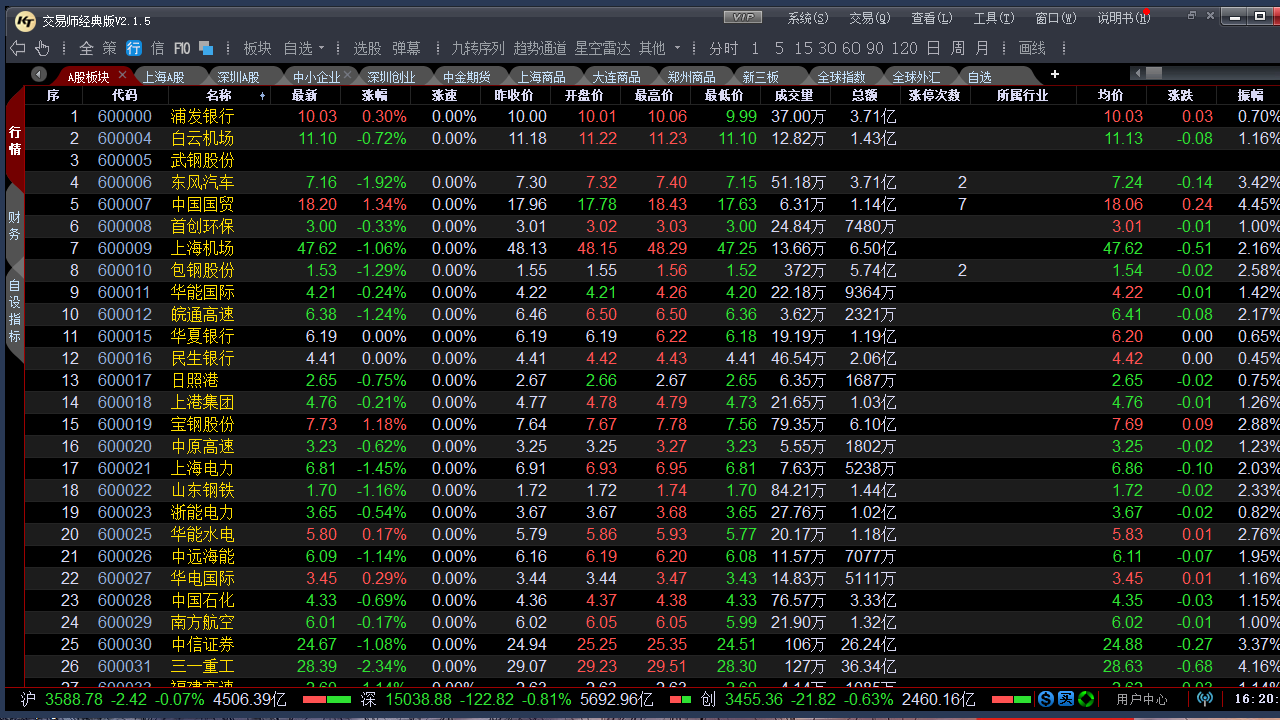Click the hand pointer toolbar icon
This screenshot has width=1280, height=720.
click(x=42, y=48)
